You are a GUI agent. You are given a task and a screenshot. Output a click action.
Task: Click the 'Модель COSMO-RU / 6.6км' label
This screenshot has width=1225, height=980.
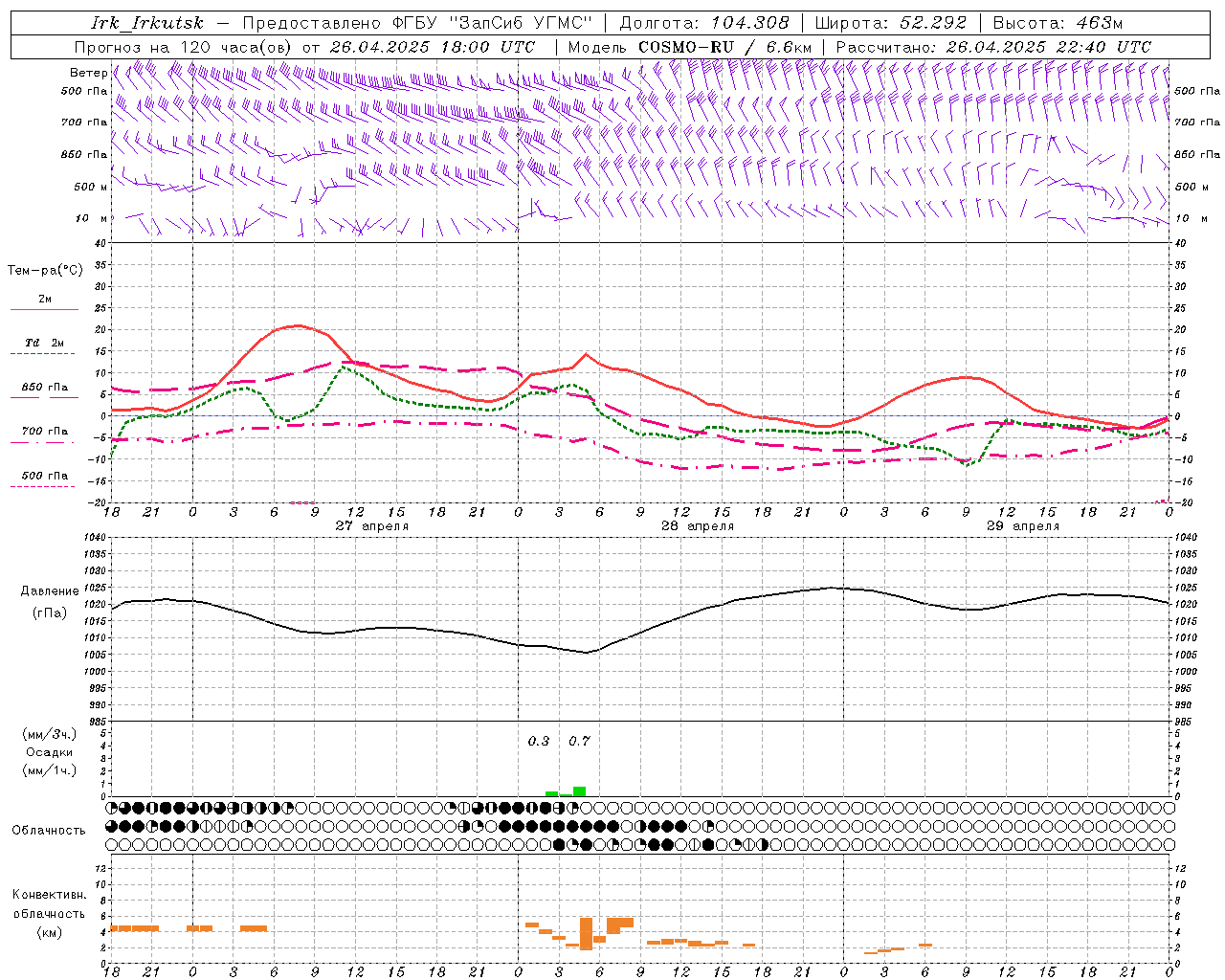pos(689,47)
